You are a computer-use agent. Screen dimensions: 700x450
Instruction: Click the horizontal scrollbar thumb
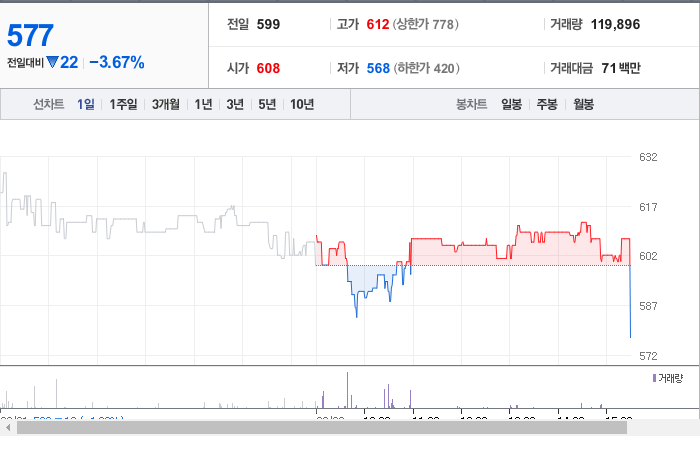click(322, 428)
